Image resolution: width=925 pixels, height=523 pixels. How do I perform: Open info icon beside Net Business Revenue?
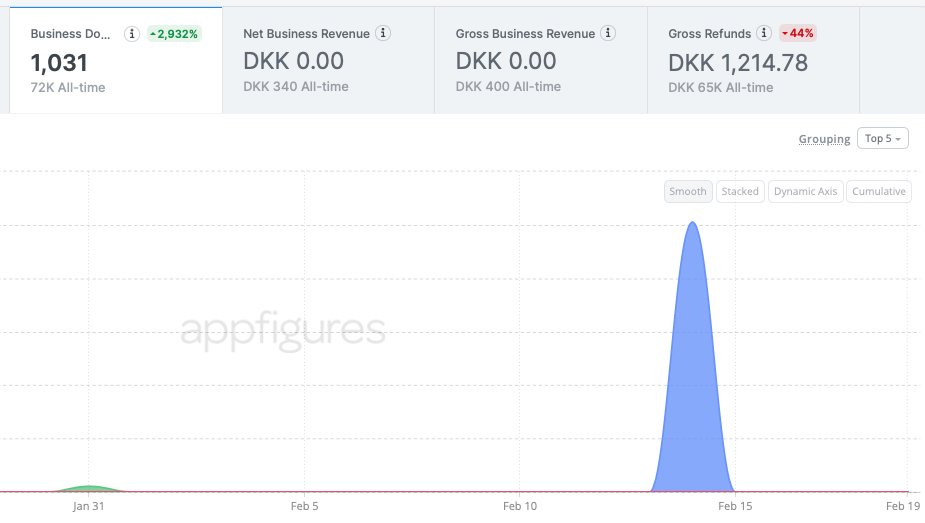(x=383, y=33)
